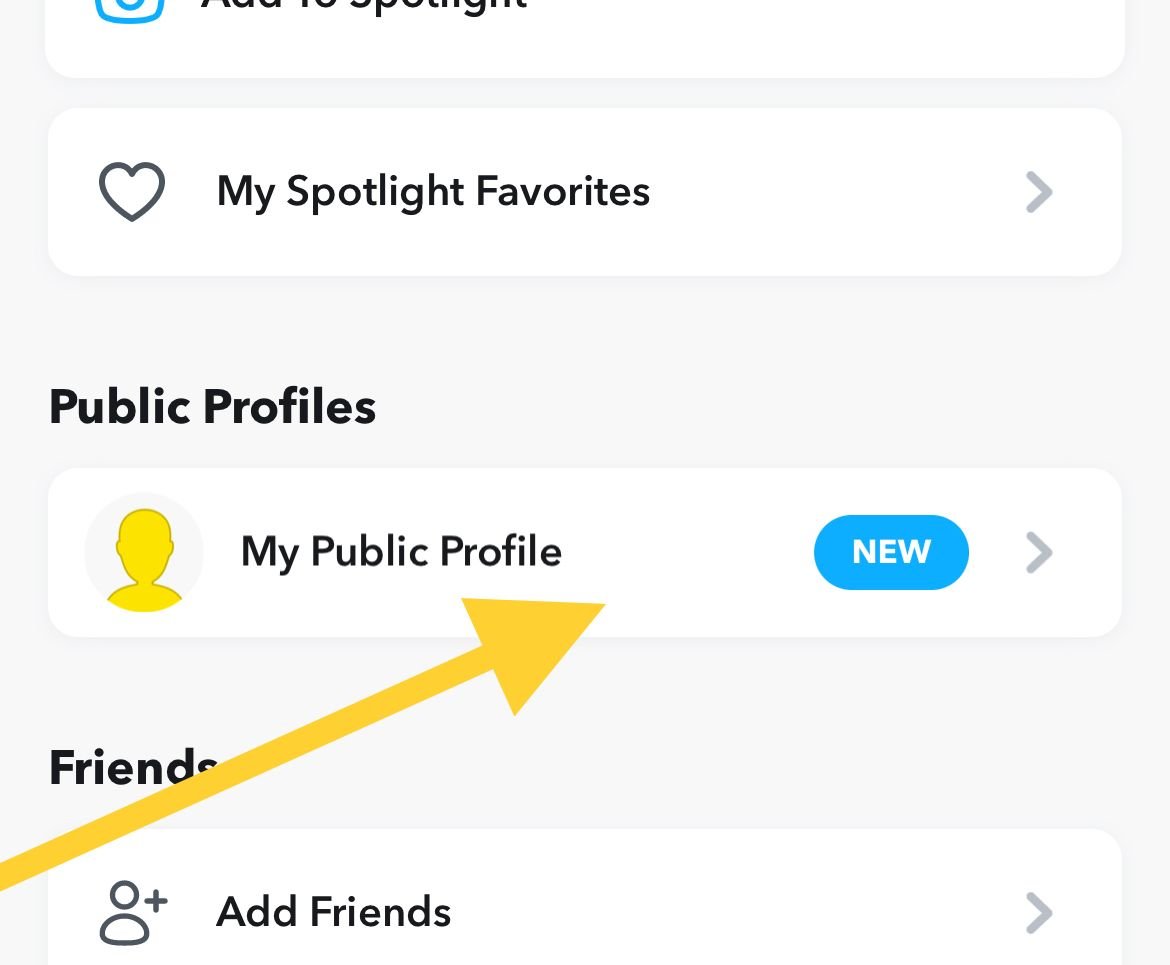
Task: Tap the partially visible Add To Spotlight label
Action: tap(364, 4)
